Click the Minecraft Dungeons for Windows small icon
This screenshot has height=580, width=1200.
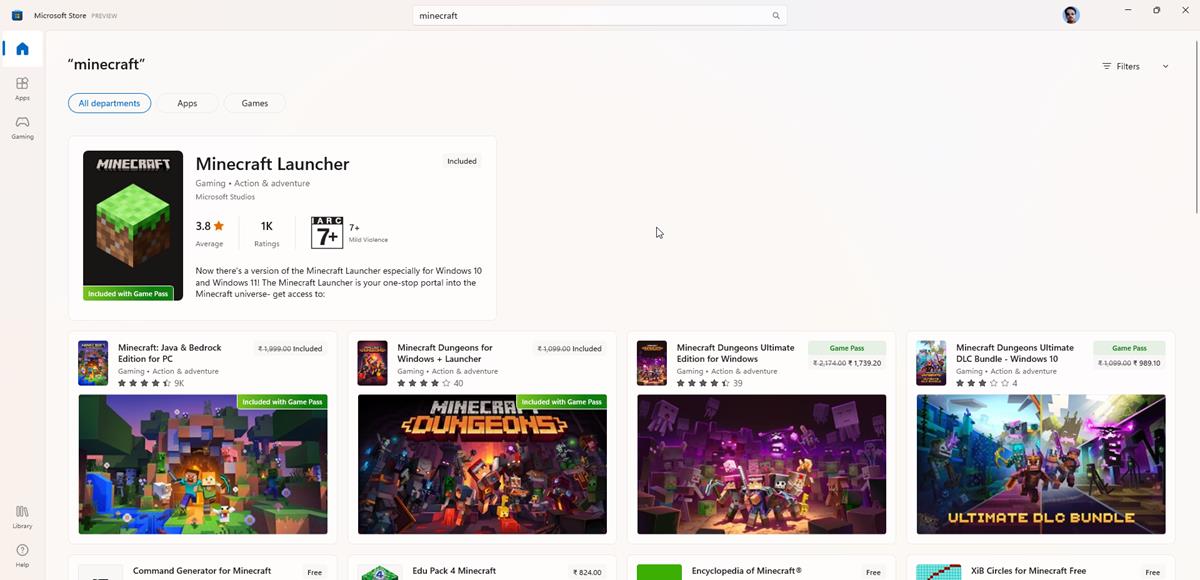click(x=372, y=362)
